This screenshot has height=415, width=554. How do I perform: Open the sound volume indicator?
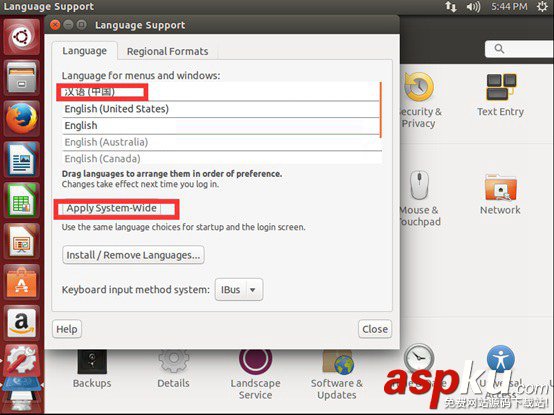pos(473,6)
